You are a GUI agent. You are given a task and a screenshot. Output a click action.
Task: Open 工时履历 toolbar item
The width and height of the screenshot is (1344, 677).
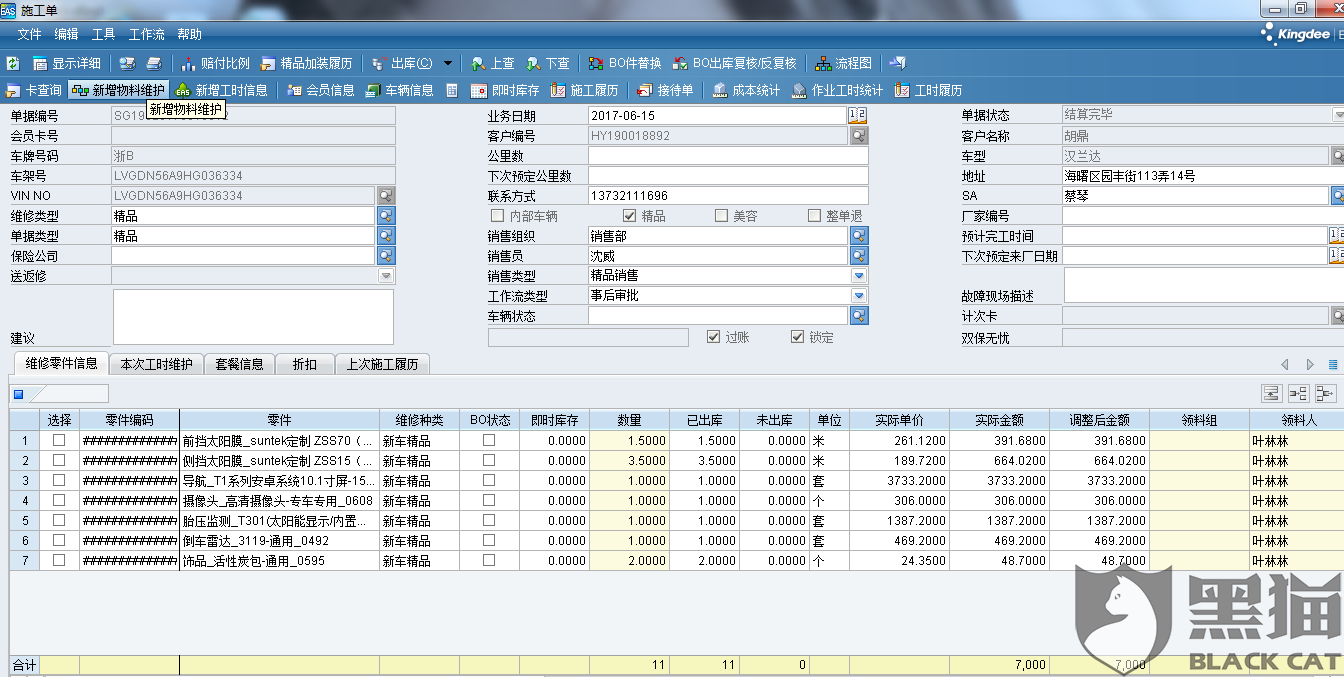[x=929, y=90]
